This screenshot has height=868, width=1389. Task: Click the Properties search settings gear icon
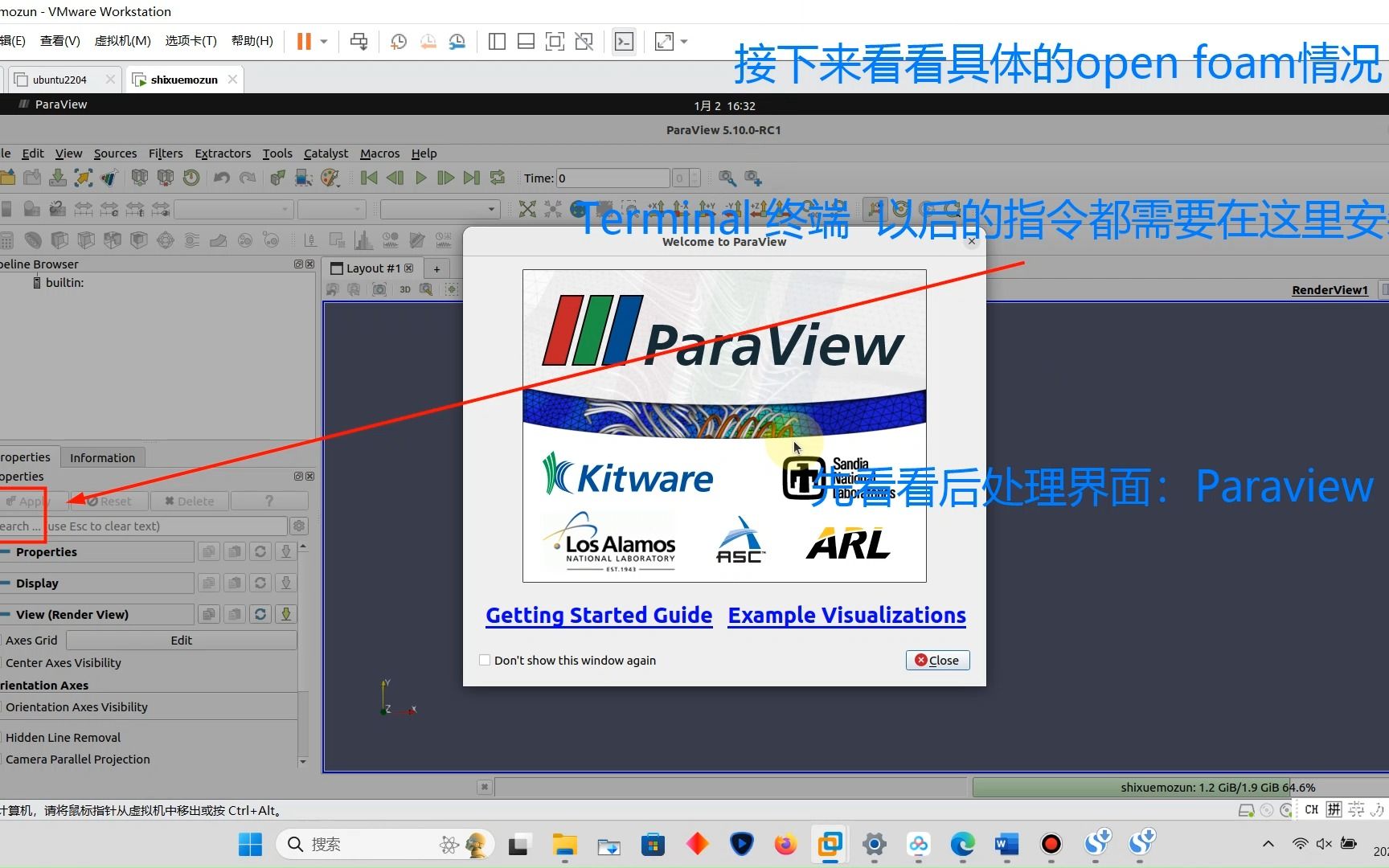coord(299,526)
